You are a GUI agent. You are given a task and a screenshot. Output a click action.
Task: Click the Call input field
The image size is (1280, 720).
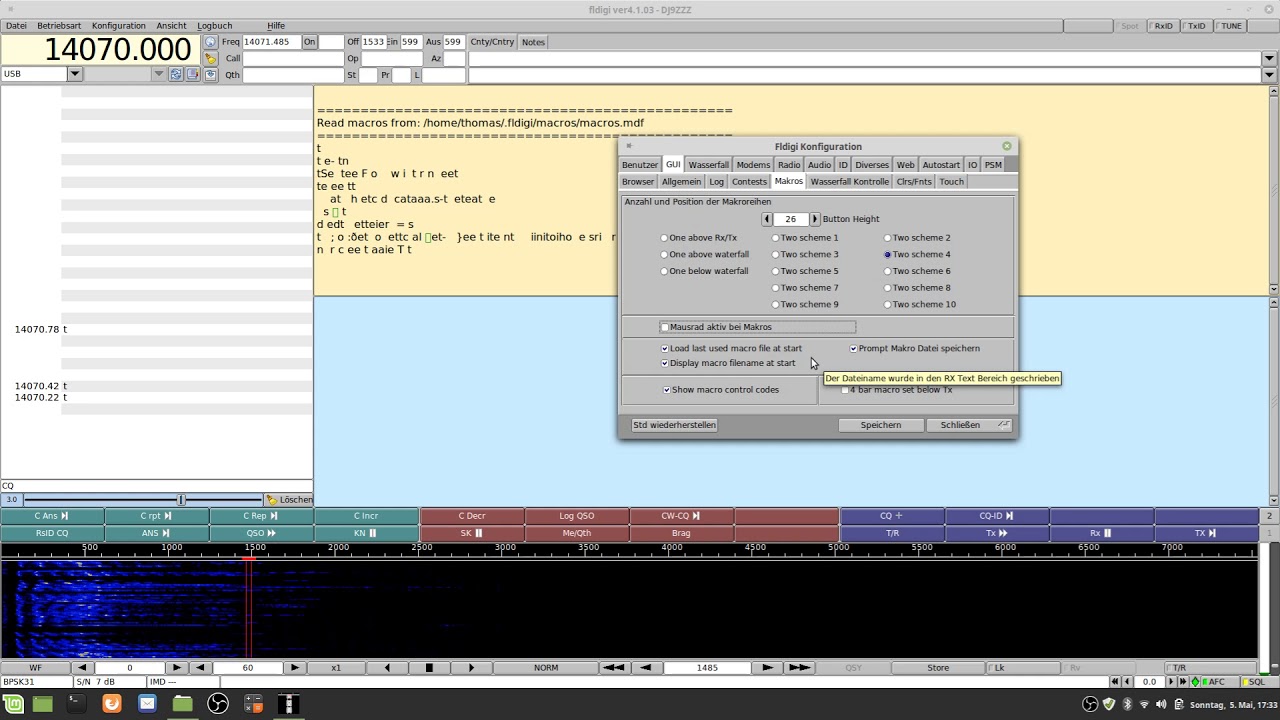[293, 59]
